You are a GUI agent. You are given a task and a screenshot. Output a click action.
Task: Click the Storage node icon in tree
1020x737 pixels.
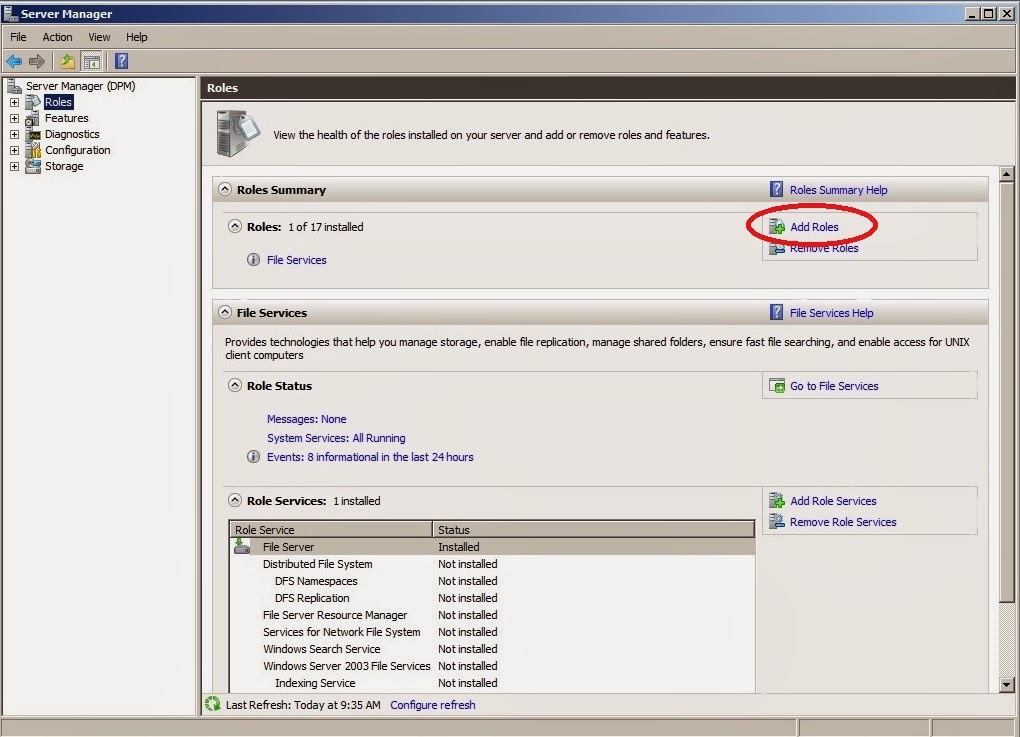(33, 166)
